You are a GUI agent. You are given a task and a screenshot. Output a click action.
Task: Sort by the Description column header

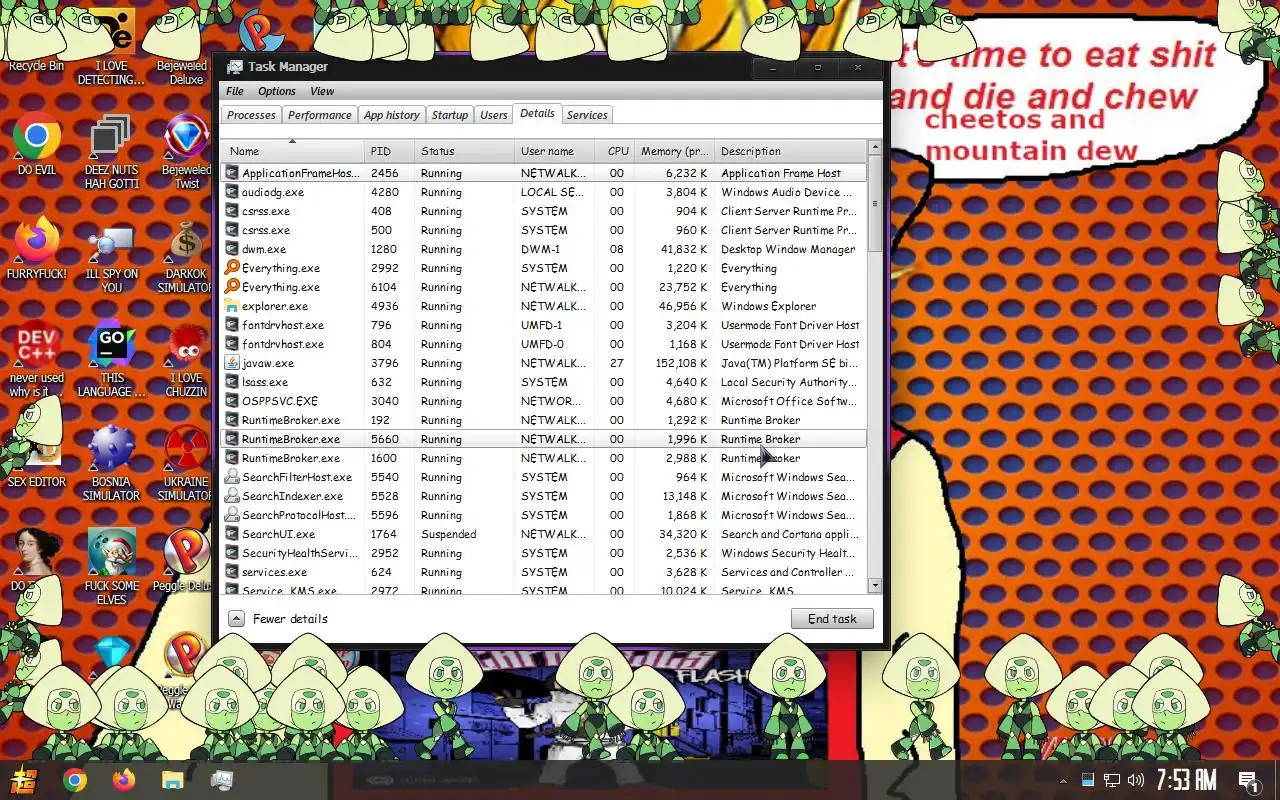(790, 151)
